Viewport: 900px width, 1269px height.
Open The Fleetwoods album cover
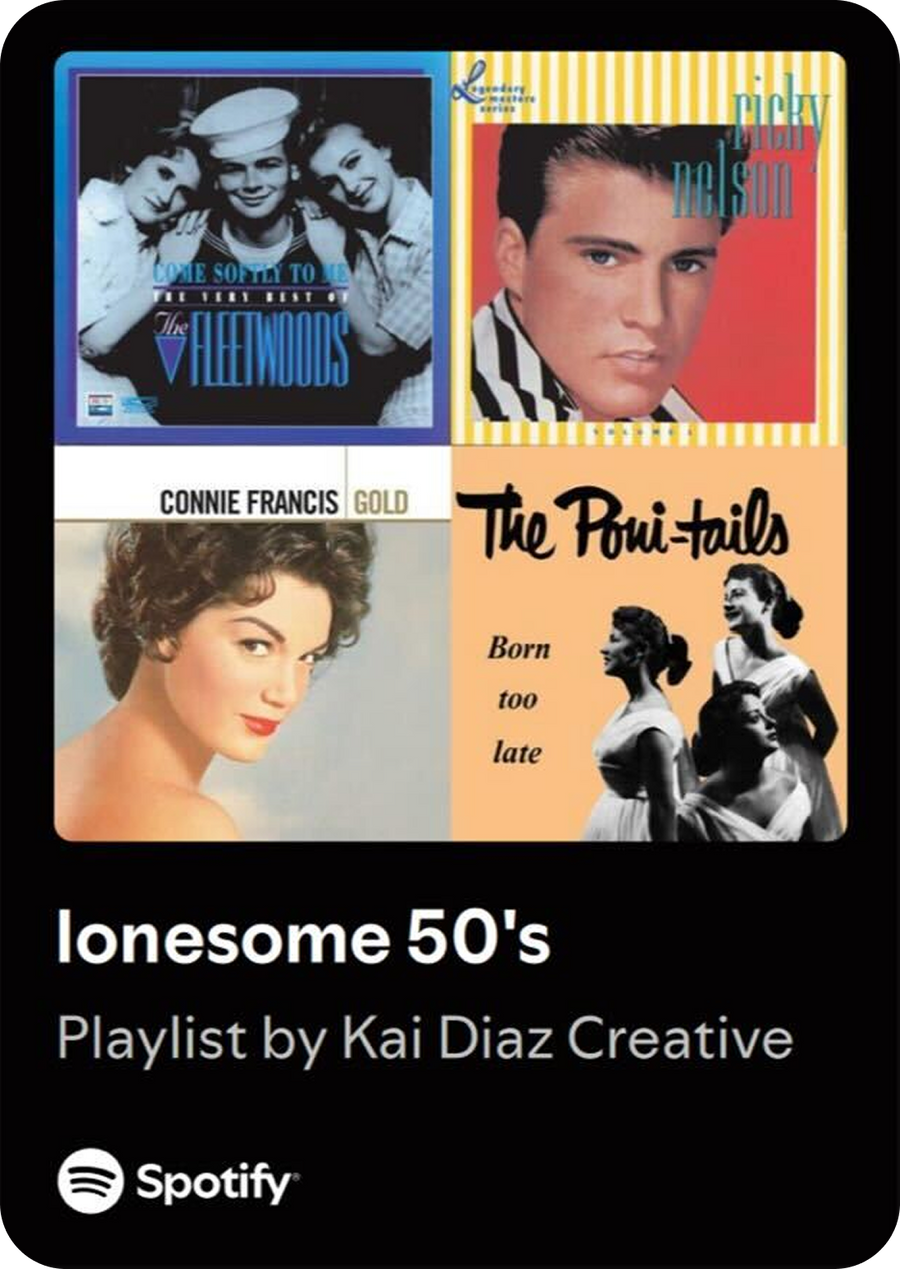click(x=253, y=247)
